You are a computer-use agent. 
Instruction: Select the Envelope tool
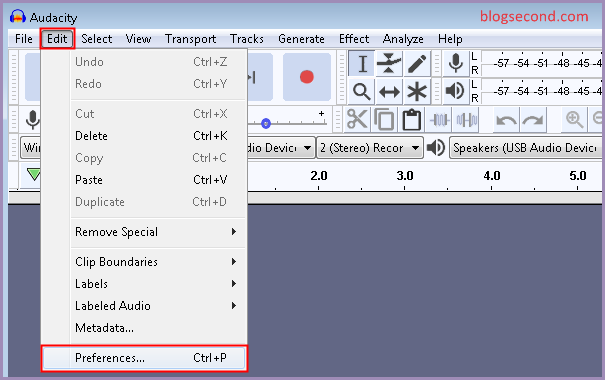point(389,64)
